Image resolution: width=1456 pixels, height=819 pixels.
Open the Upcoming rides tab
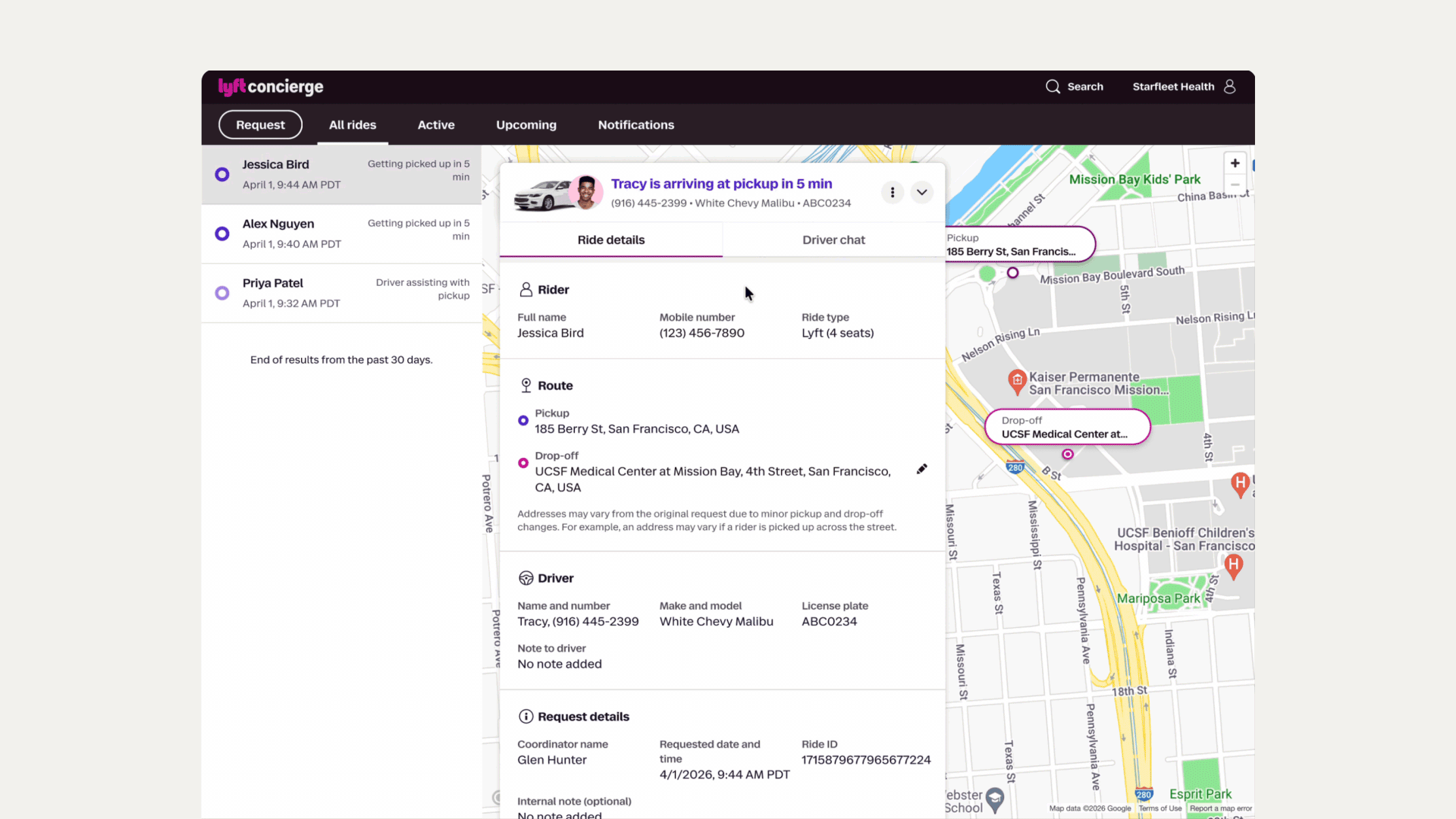[526, 125]
